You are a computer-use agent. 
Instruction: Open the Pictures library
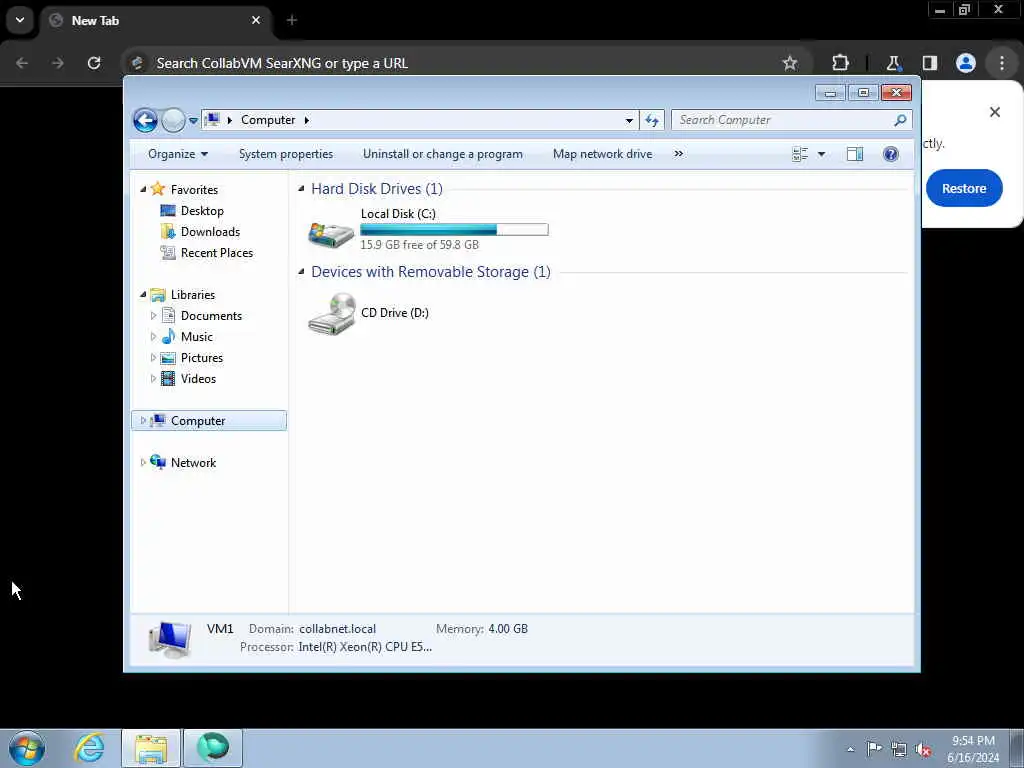[202, 358]
